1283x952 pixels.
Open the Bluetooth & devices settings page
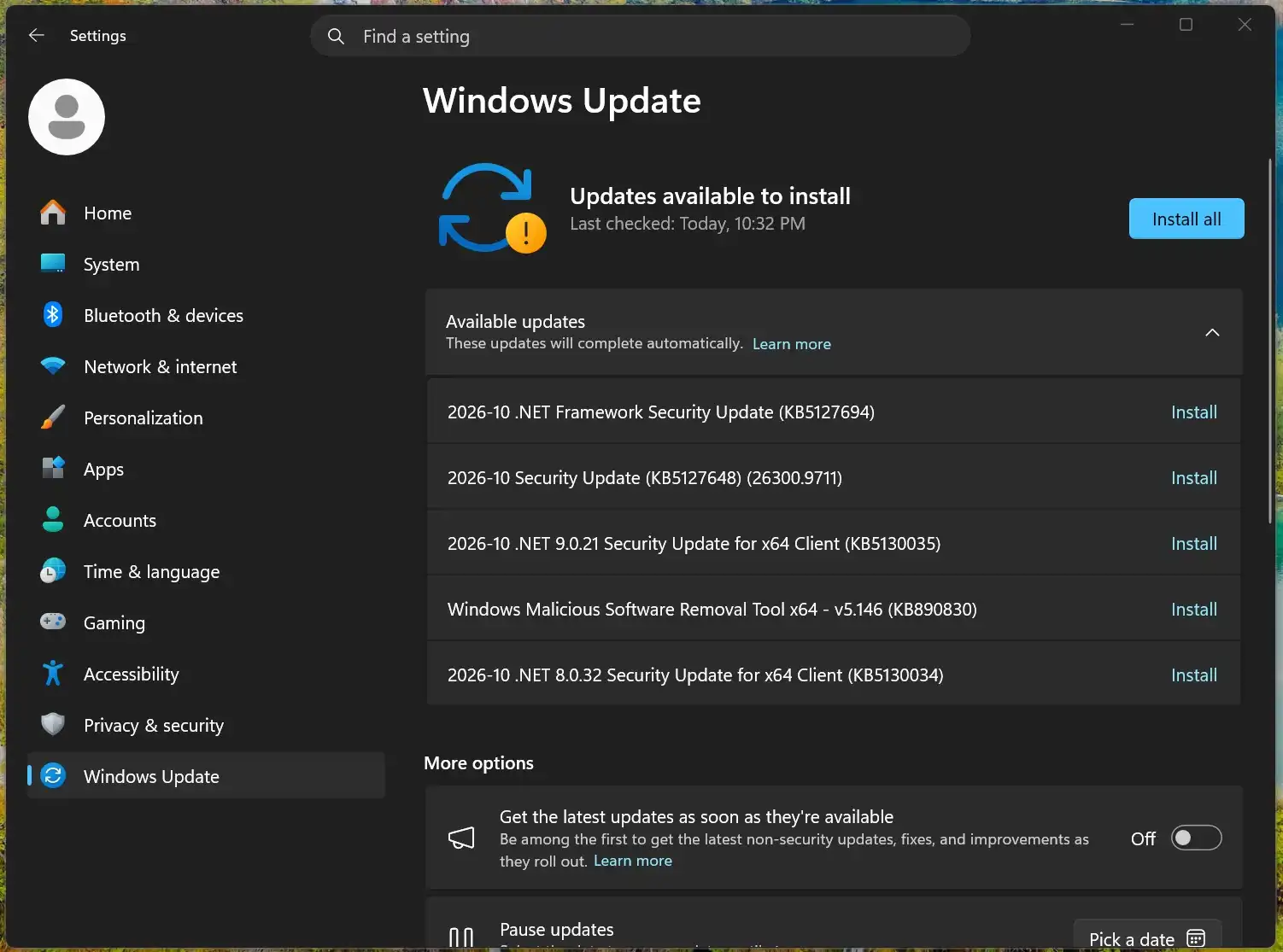coord(206,315)
